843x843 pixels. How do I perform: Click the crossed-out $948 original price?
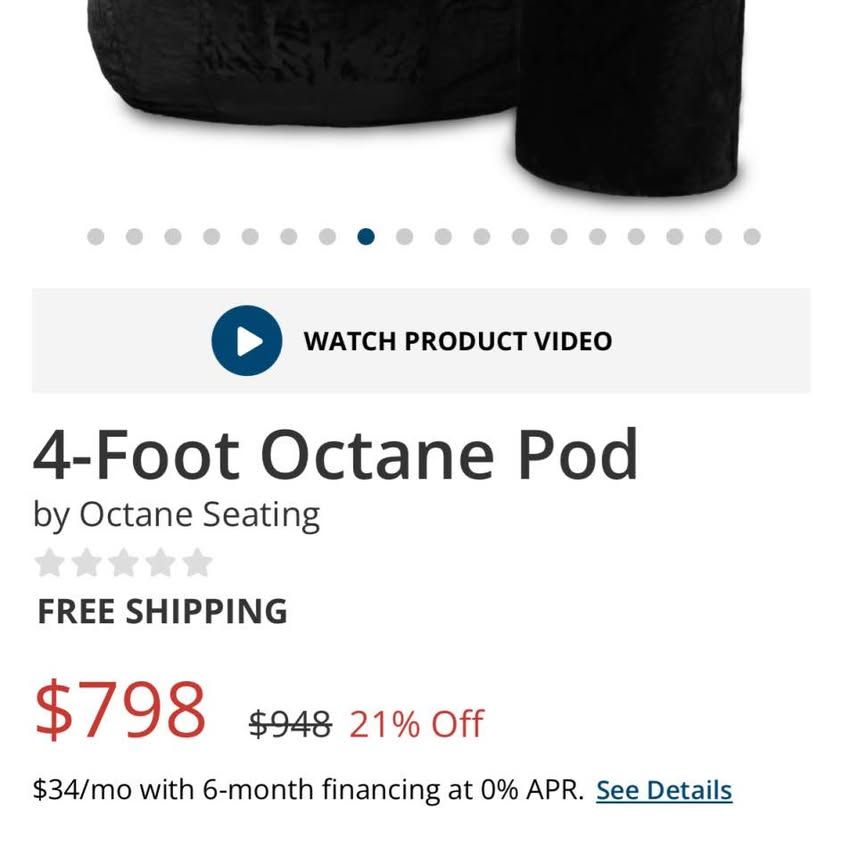tap(289, 723)
